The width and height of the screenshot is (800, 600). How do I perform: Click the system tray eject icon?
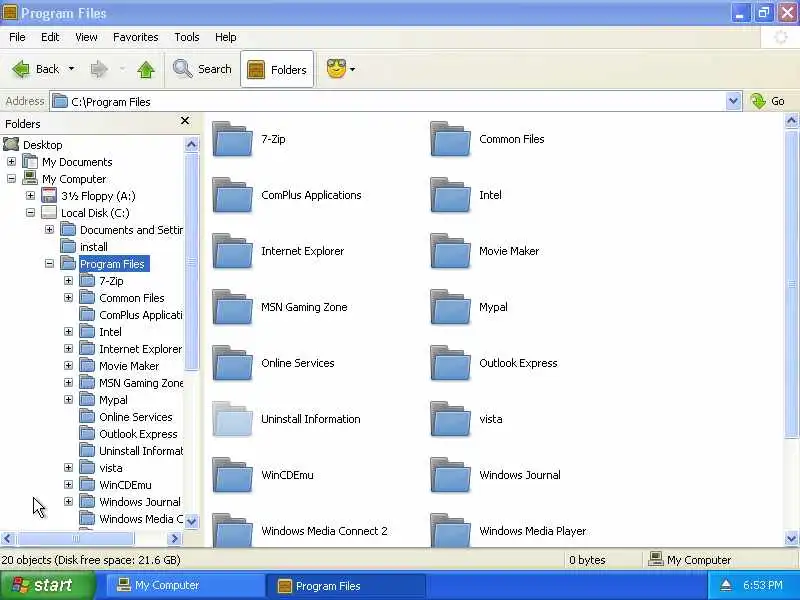725,585
